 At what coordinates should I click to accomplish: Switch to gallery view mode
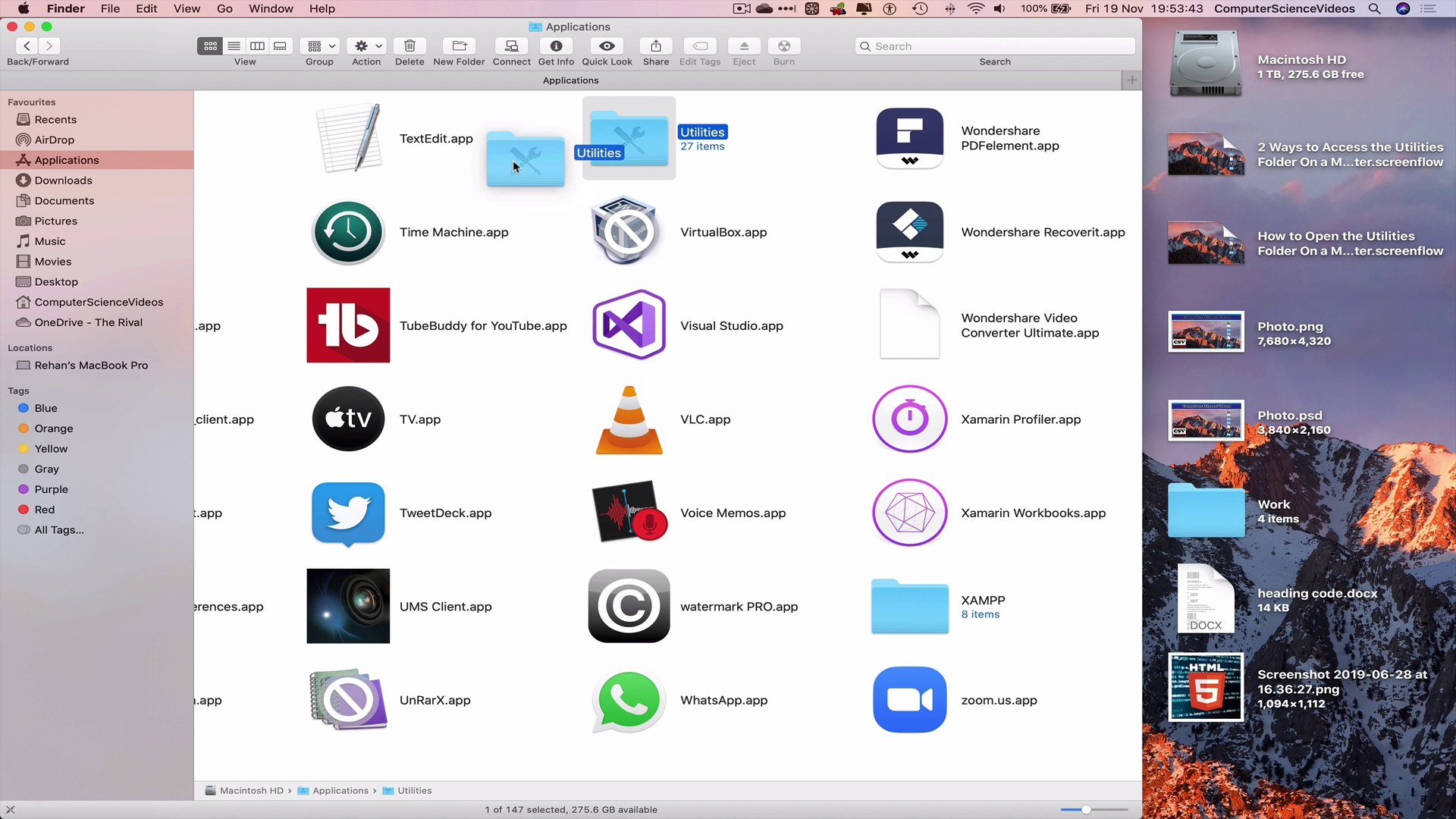[x=280, y=46]
